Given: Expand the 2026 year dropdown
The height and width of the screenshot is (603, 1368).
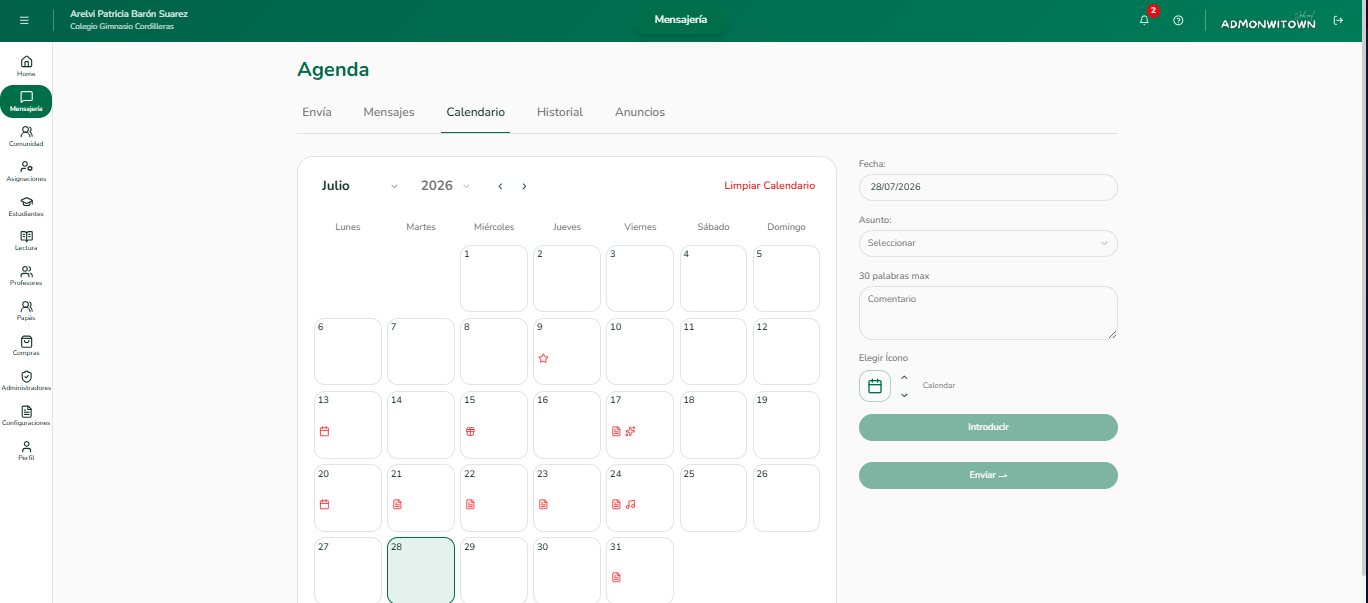Looking at the screenshot, I should (x=446, y=186).
